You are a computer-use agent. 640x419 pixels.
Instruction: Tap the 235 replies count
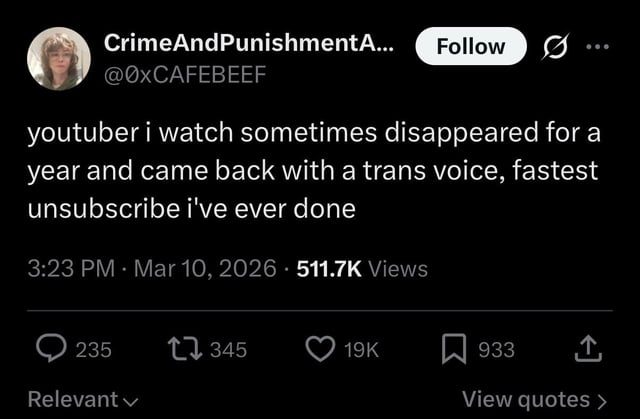(93, 349)
